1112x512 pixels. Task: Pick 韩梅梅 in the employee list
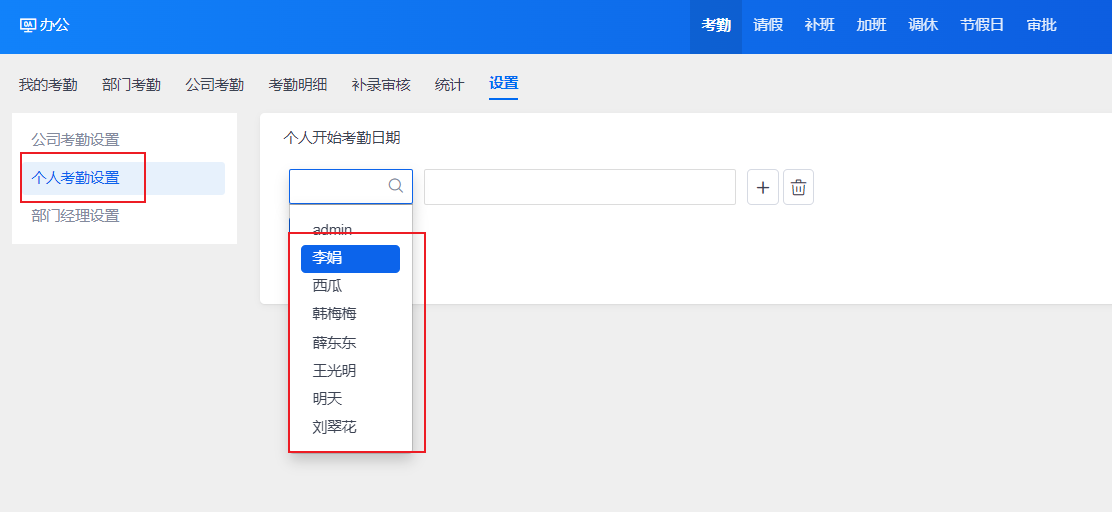(335, 314)
